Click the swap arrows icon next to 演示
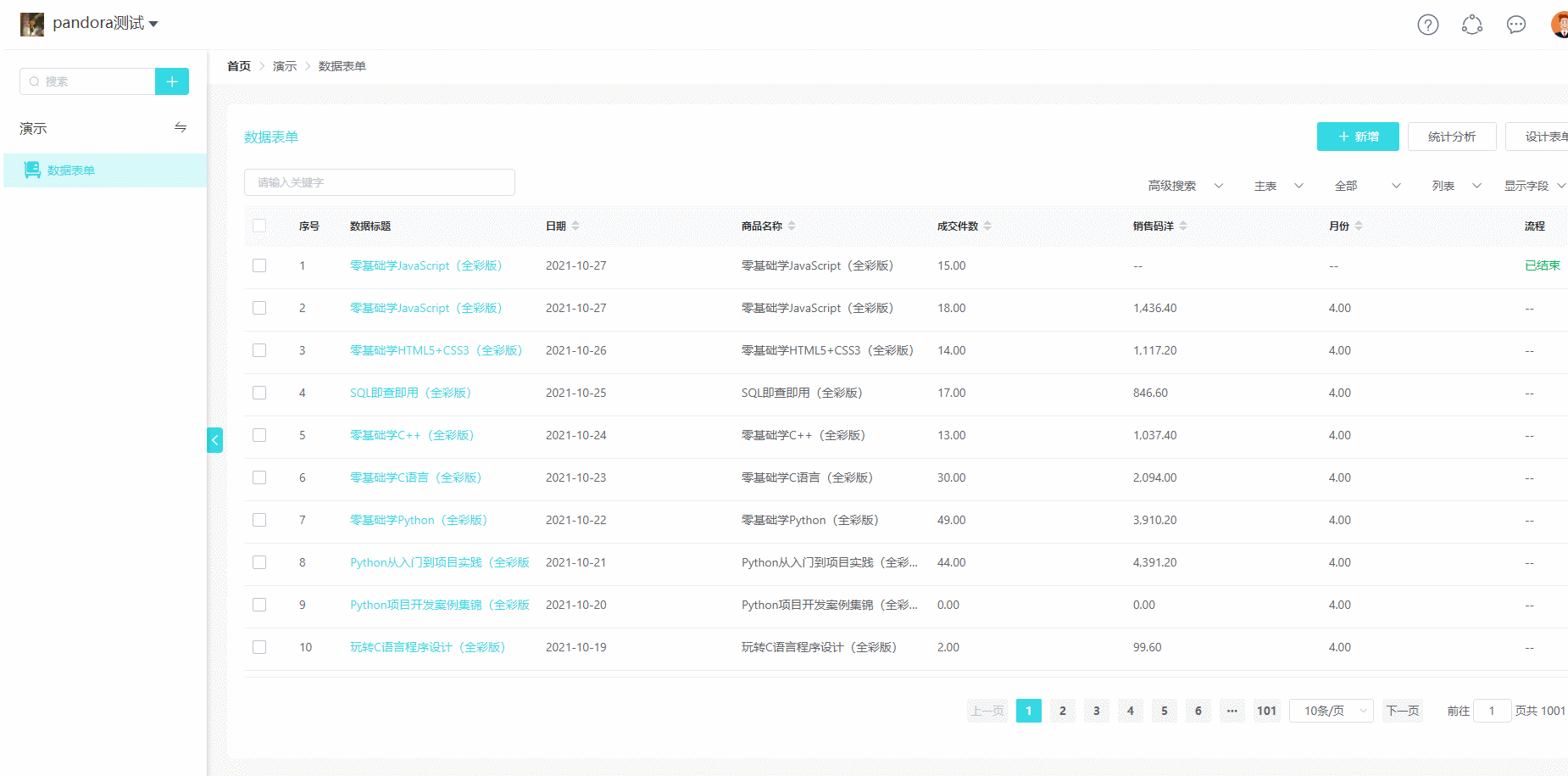 [x=181, y=127]
